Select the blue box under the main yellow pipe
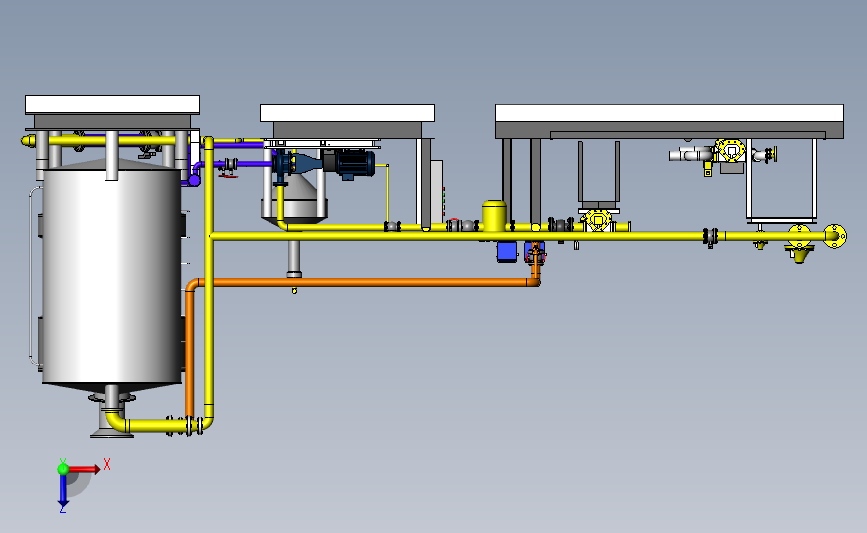 point(506,252)
